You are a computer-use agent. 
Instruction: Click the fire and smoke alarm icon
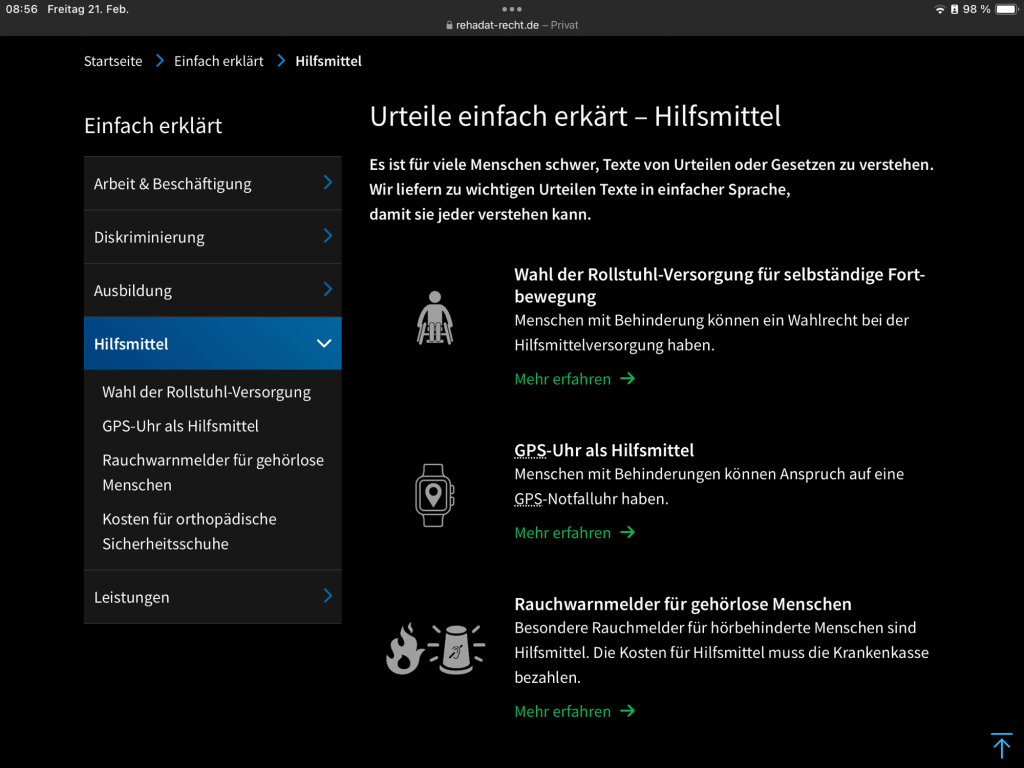coord(435,649)
